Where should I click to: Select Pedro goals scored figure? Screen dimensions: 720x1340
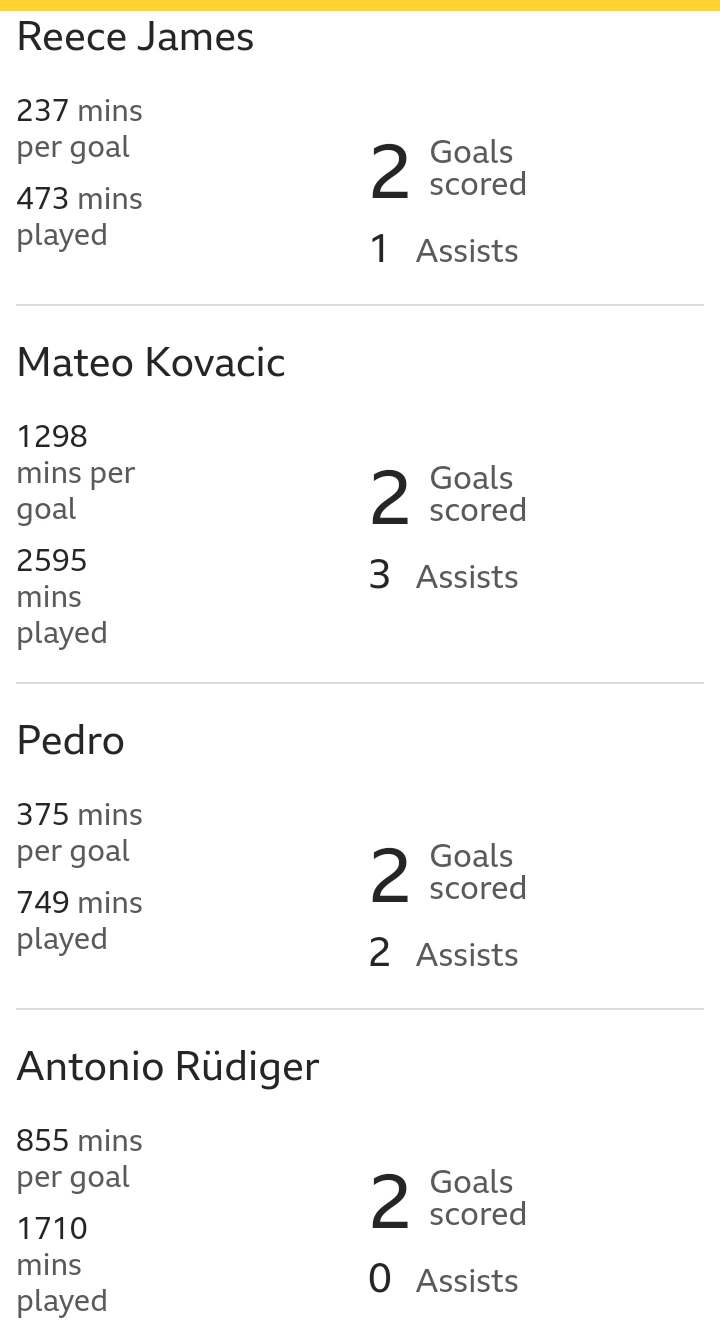pos(448,873)
